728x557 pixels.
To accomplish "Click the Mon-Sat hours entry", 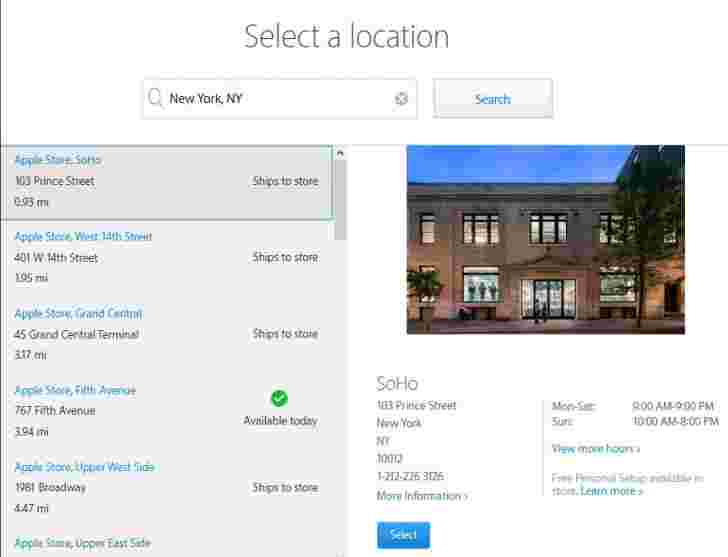I will [634, 406].
